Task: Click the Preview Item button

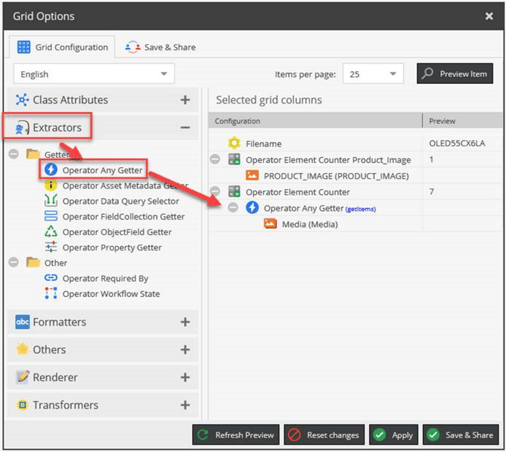Action: [455, 74]
